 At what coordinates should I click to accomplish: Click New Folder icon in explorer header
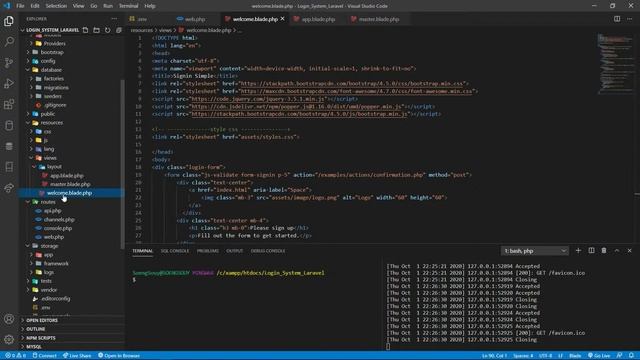click(96, 30)
